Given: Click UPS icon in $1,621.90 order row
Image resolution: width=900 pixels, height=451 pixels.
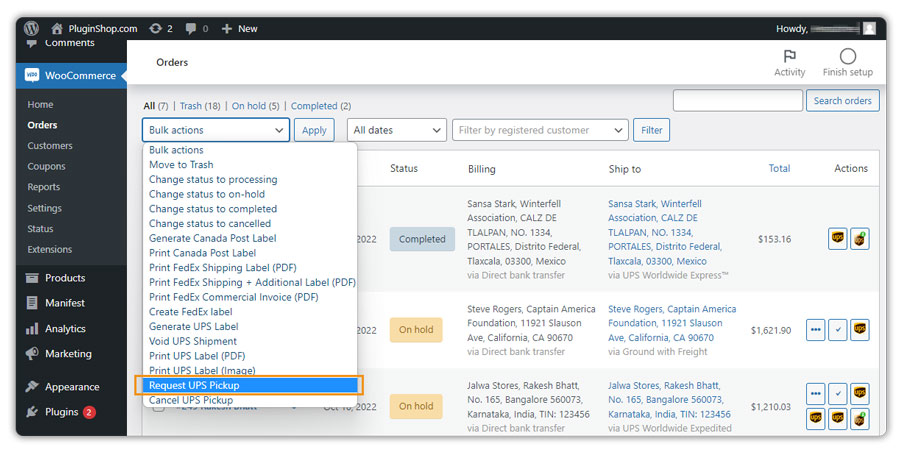Looking at the screenshot, I should tap(859, 329).
